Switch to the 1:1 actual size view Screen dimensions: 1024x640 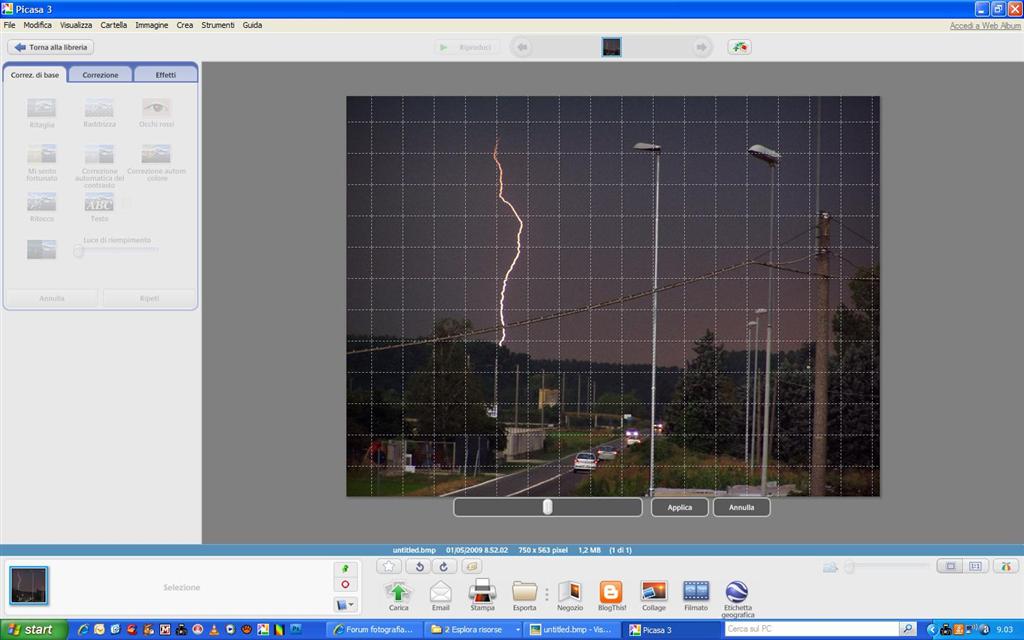pyautogui.click(x=975, y=567)
